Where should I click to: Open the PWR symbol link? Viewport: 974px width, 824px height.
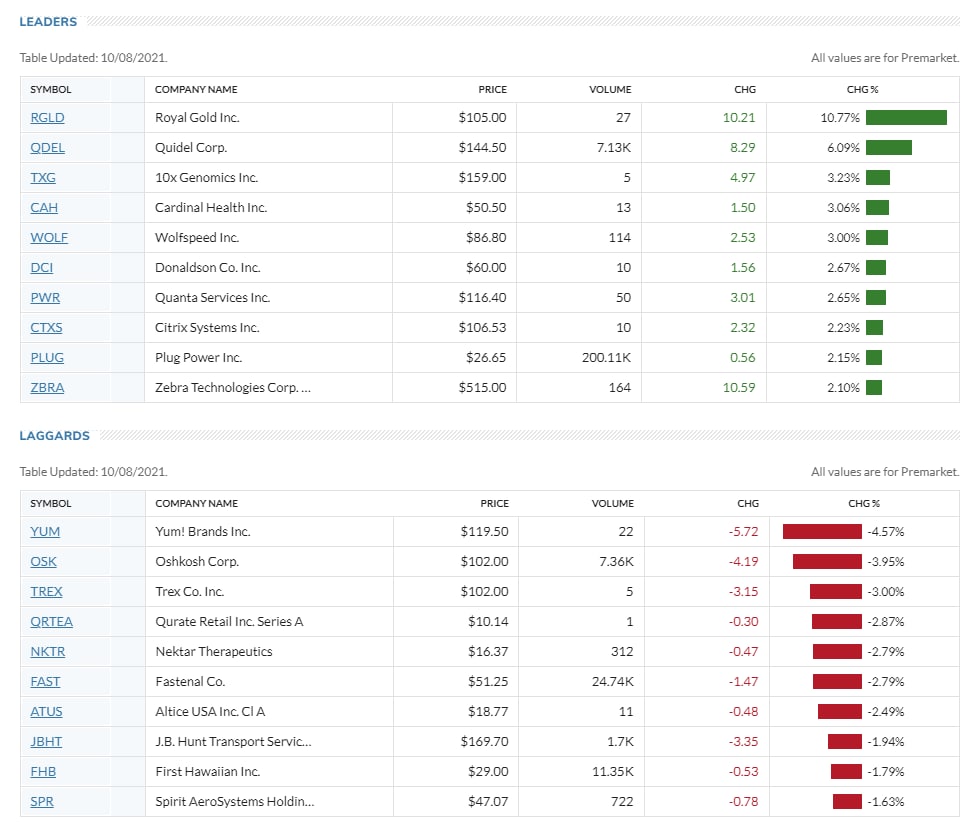pos(45,297)
